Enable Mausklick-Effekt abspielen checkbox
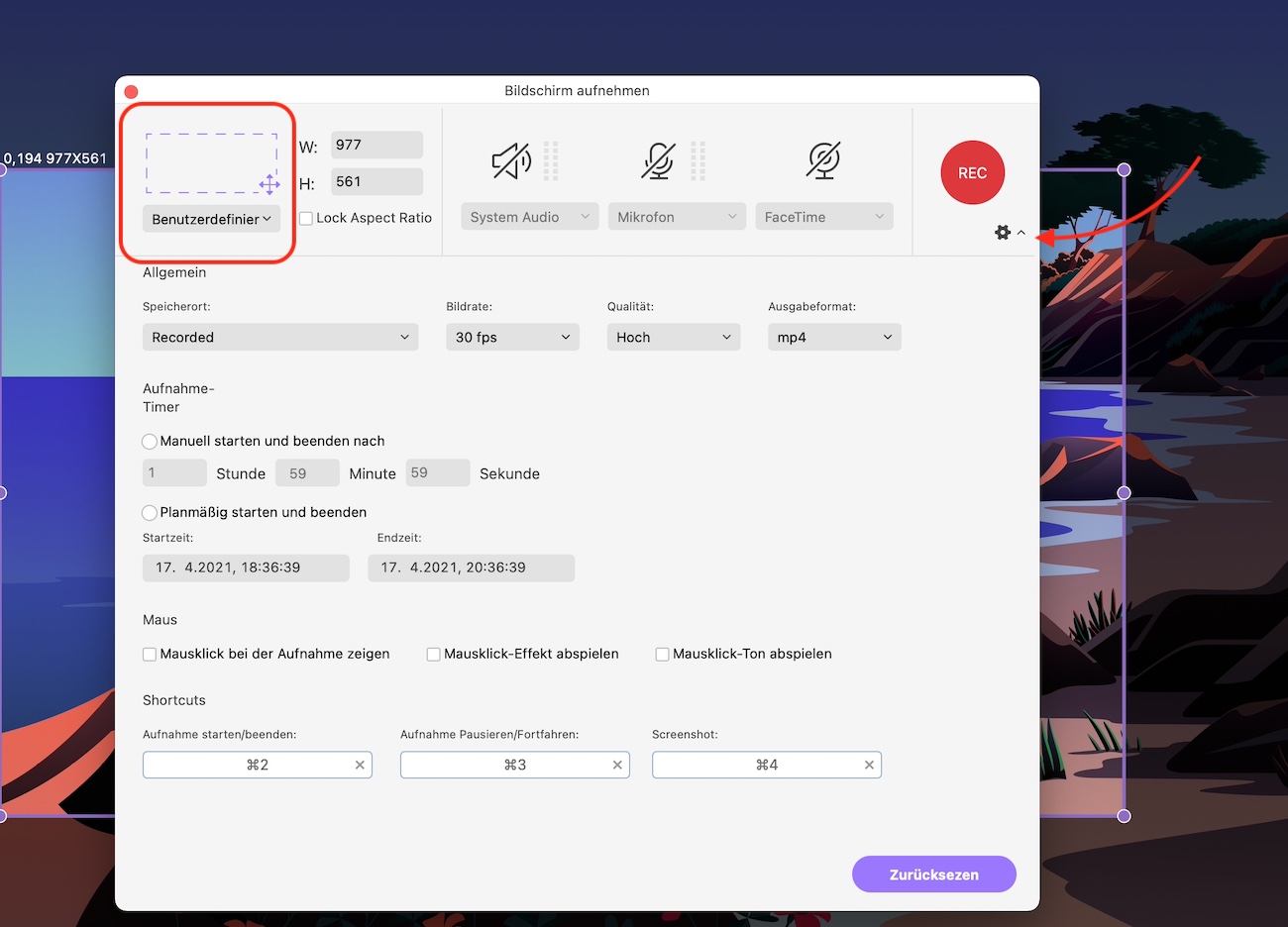Screen dimensions: 1288x927 (433, 654)
